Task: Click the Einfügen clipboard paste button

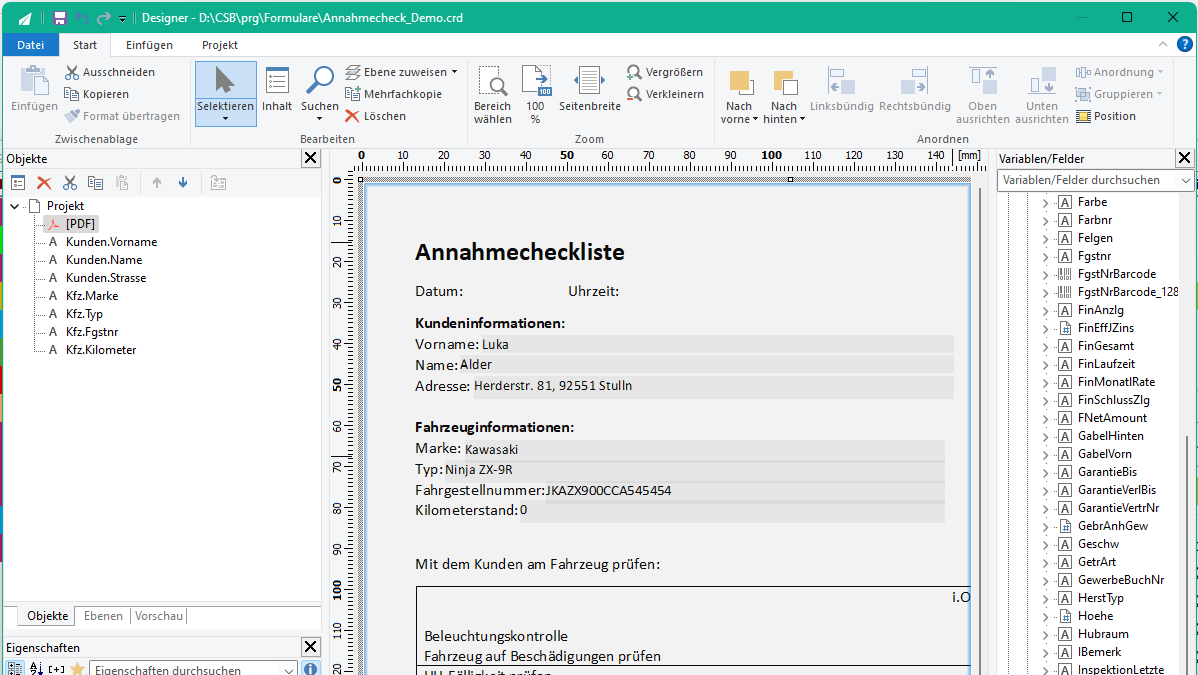Action: coord(34,89)
